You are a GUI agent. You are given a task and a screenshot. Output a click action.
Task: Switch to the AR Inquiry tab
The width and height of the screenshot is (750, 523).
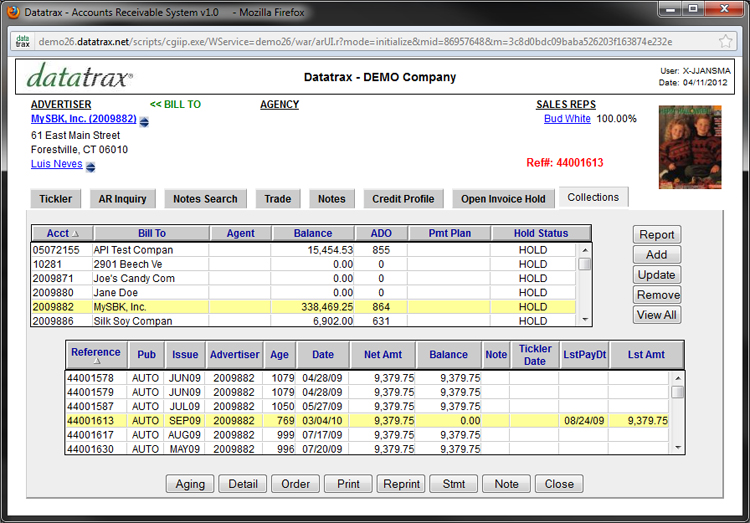pyautogui.click(x=122, y=199)
